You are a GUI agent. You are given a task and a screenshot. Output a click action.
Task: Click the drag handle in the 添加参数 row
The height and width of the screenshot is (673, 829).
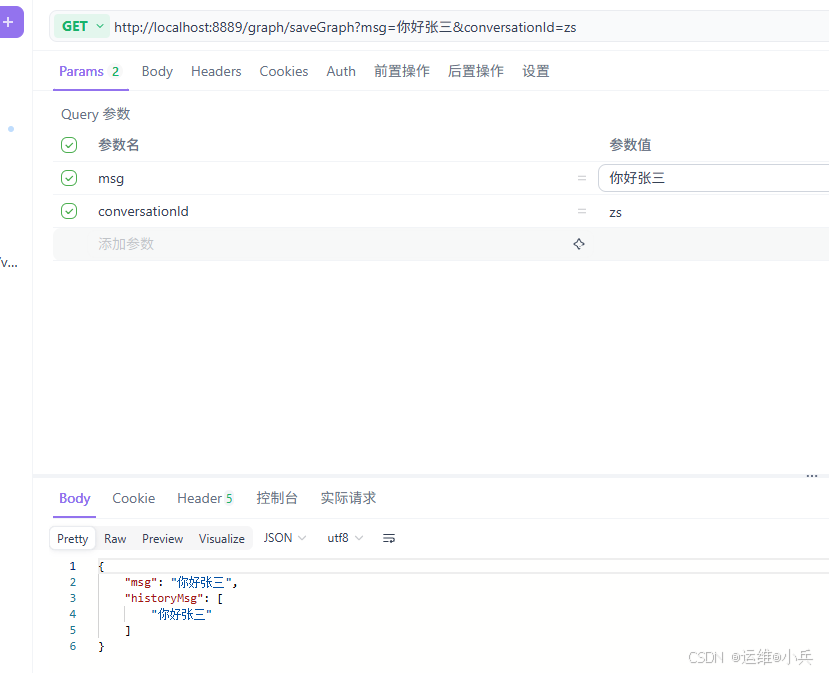(578, 243)
